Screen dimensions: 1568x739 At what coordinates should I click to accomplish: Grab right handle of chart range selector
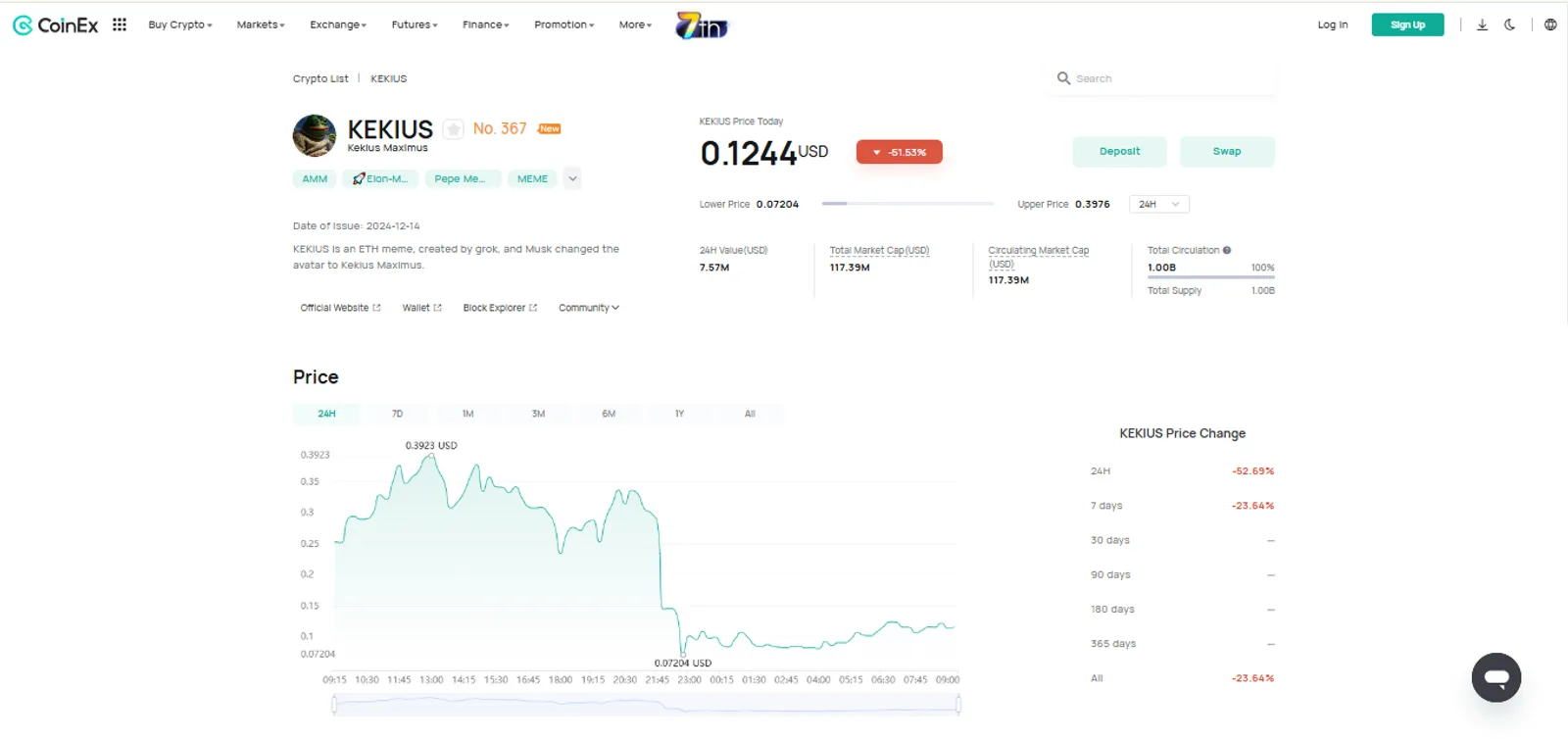click(x=957, y=704)
